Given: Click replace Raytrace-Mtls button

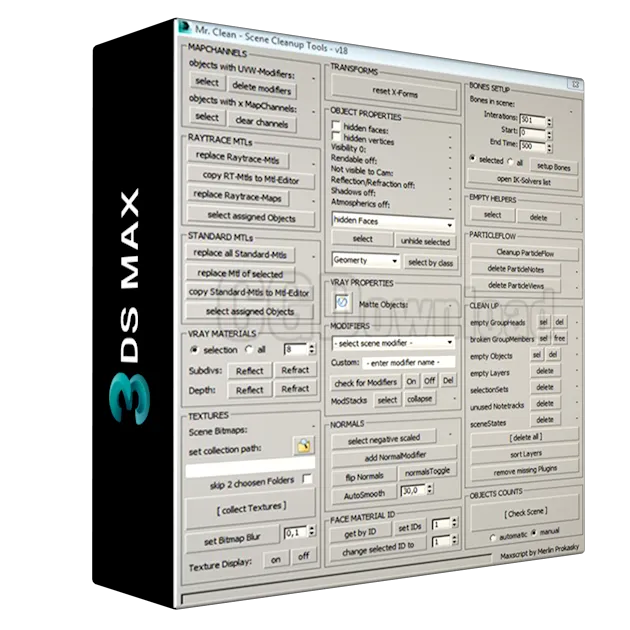Looking at the screenshot, I should 237,158.
